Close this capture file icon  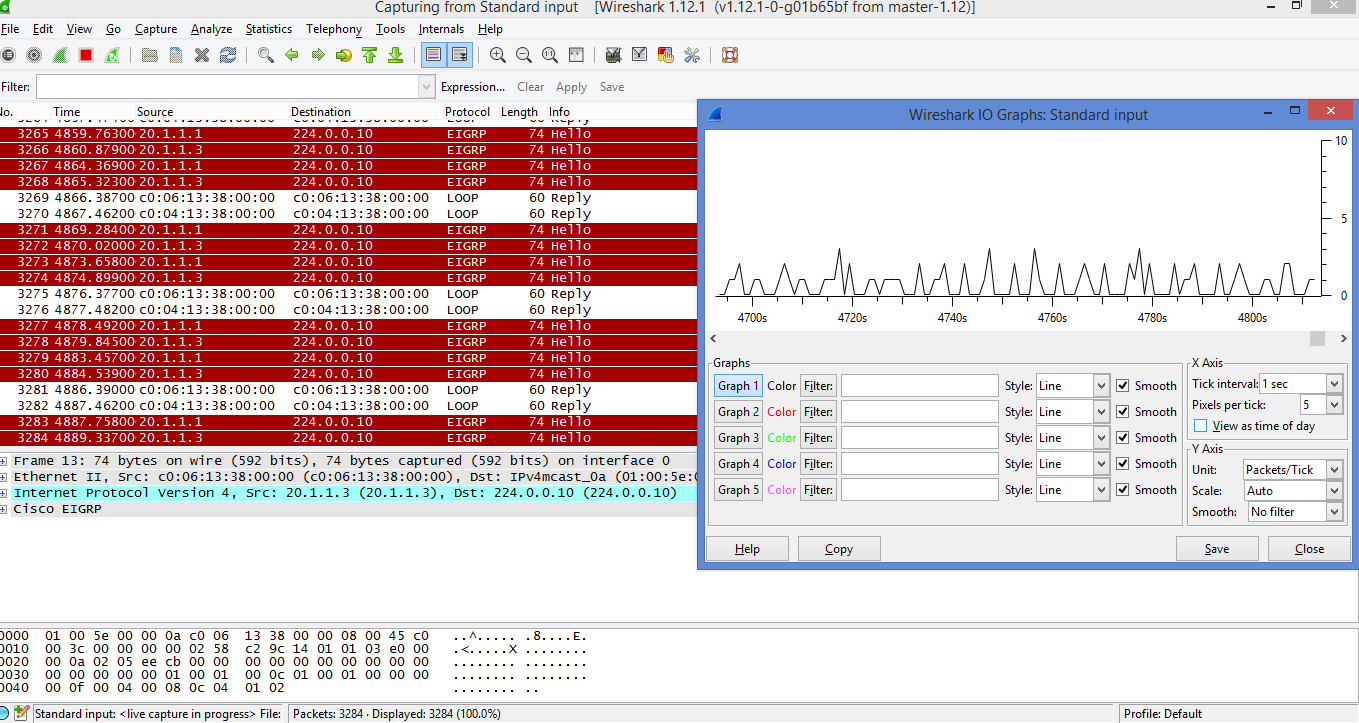(202, 55)
